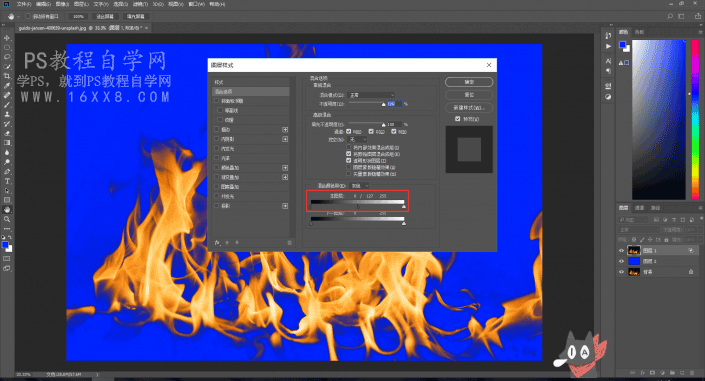Viewport: 705px width, 381px height.
Task: Select the Move tool in toolbar
Action: (x=7, y=38)
